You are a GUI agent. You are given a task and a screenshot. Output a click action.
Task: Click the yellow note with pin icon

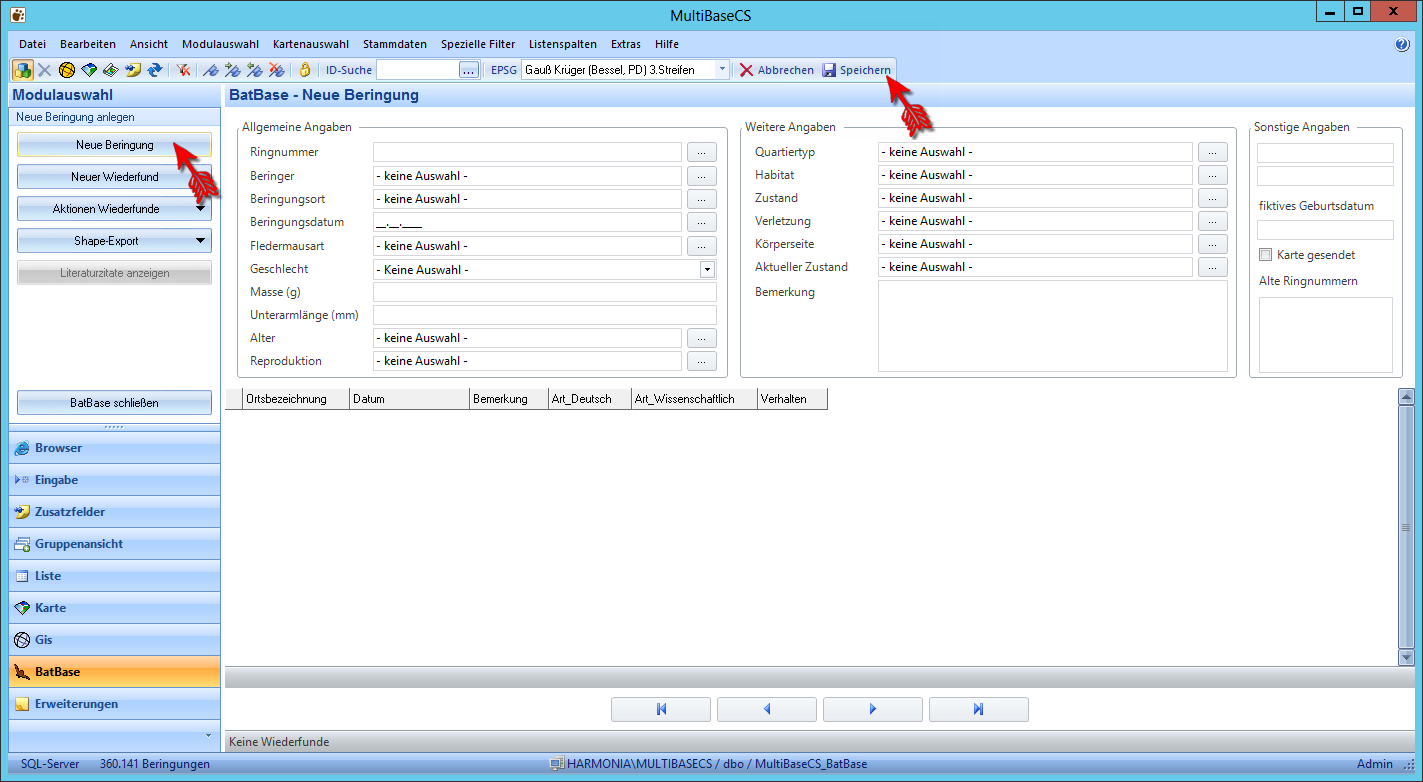click(133, 70)
